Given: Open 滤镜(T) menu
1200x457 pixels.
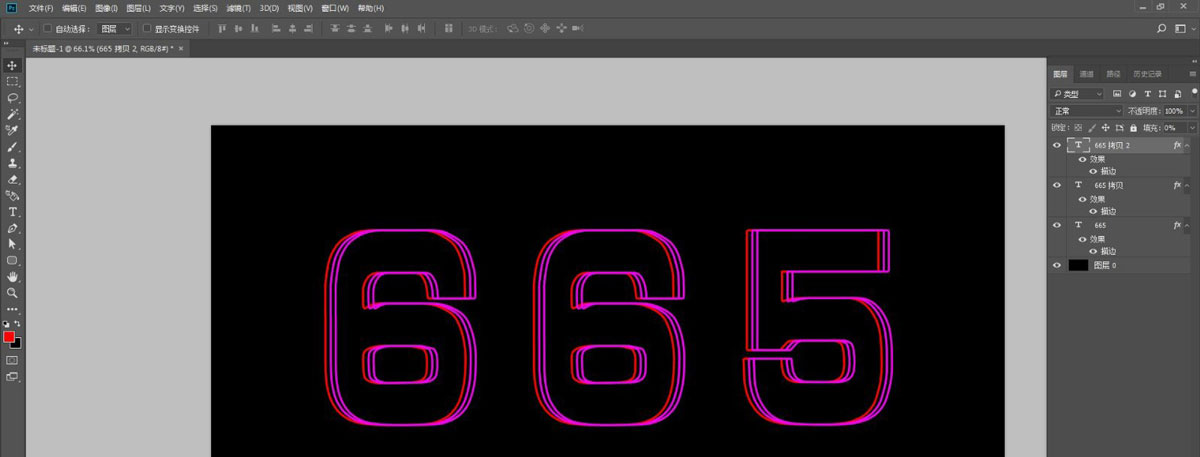Looking at the screenshot, I should [x=237, y=8].
